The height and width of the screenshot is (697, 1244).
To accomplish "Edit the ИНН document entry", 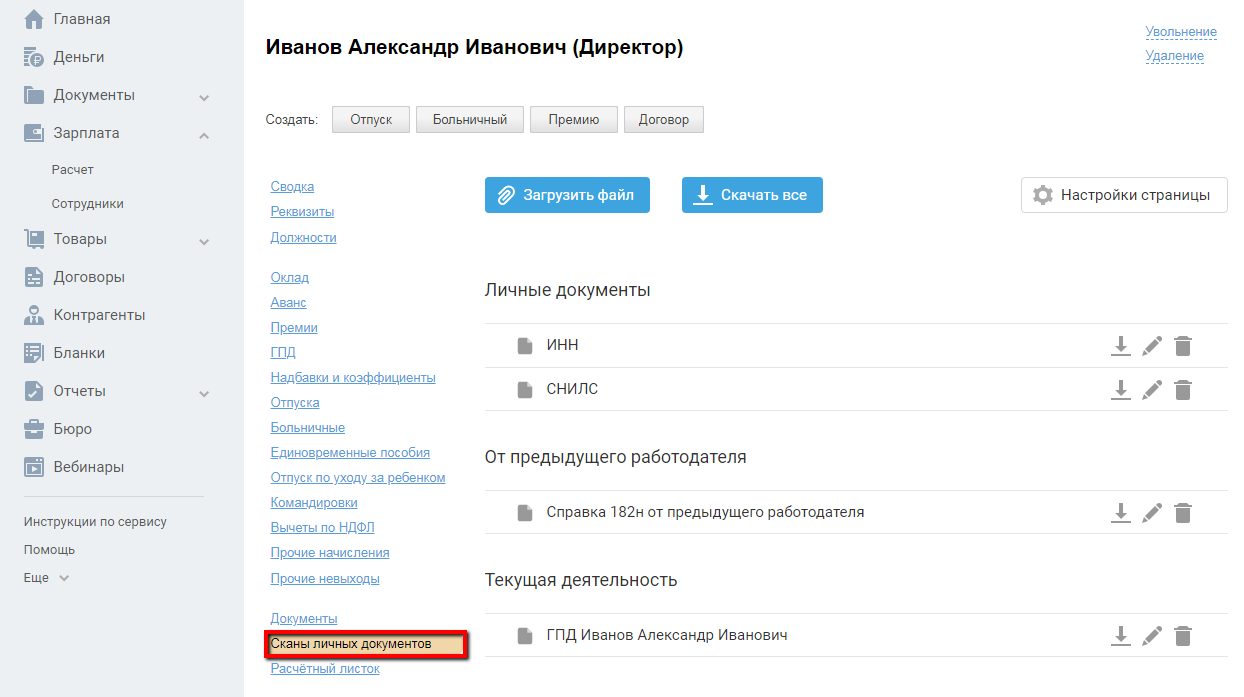I will tap(1152, 346).
